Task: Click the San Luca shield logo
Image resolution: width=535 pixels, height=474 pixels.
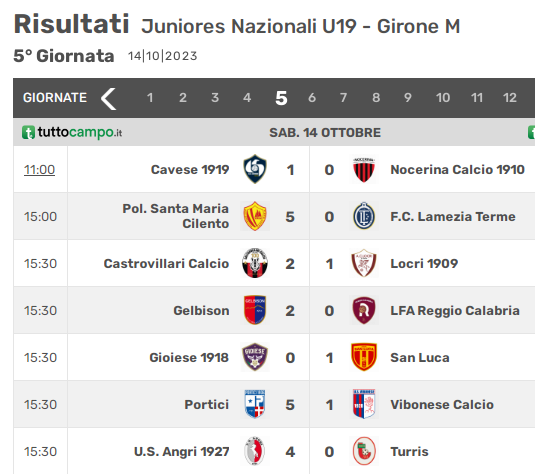Action: tap(364, 357)
